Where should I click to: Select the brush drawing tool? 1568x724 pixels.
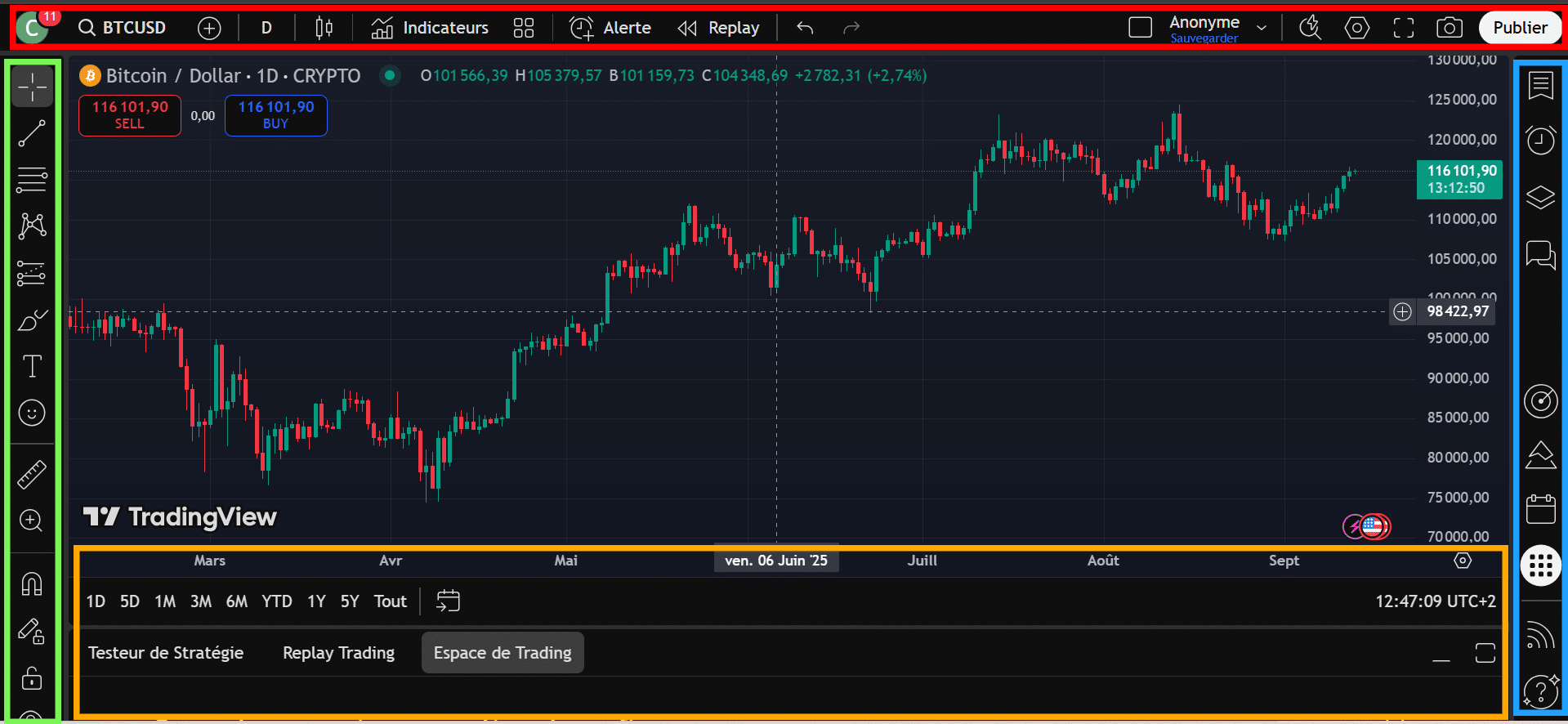pos(32,320)
